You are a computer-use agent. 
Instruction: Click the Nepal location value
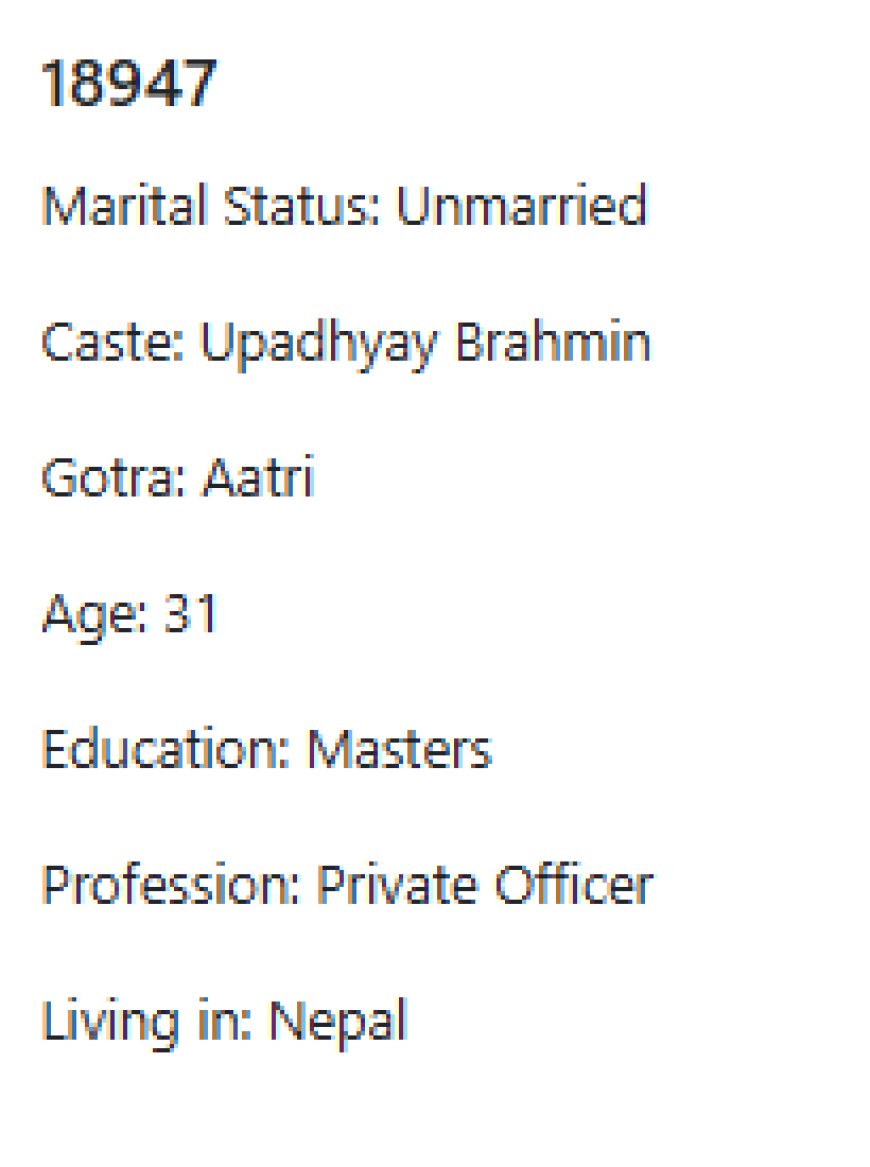338,1023
